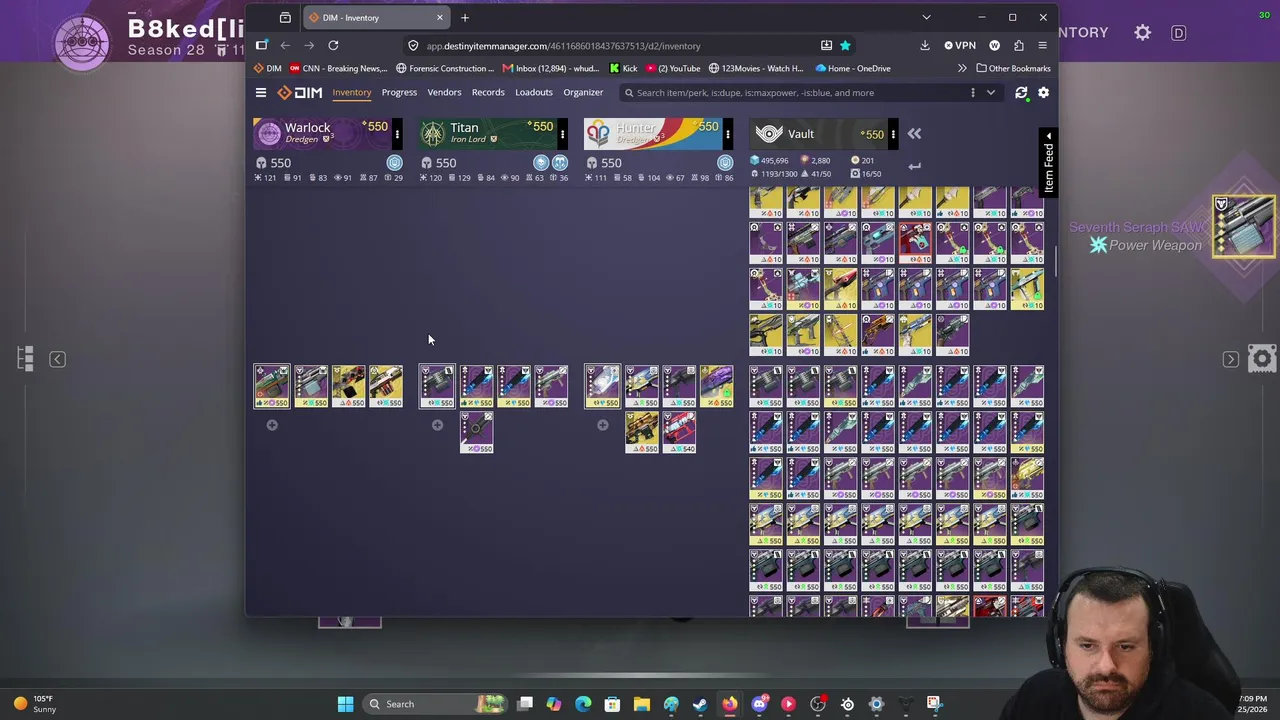This screenshot has width=1280, height=720.
Task: Open the YouTube bookmark
Action: point(673,69)
